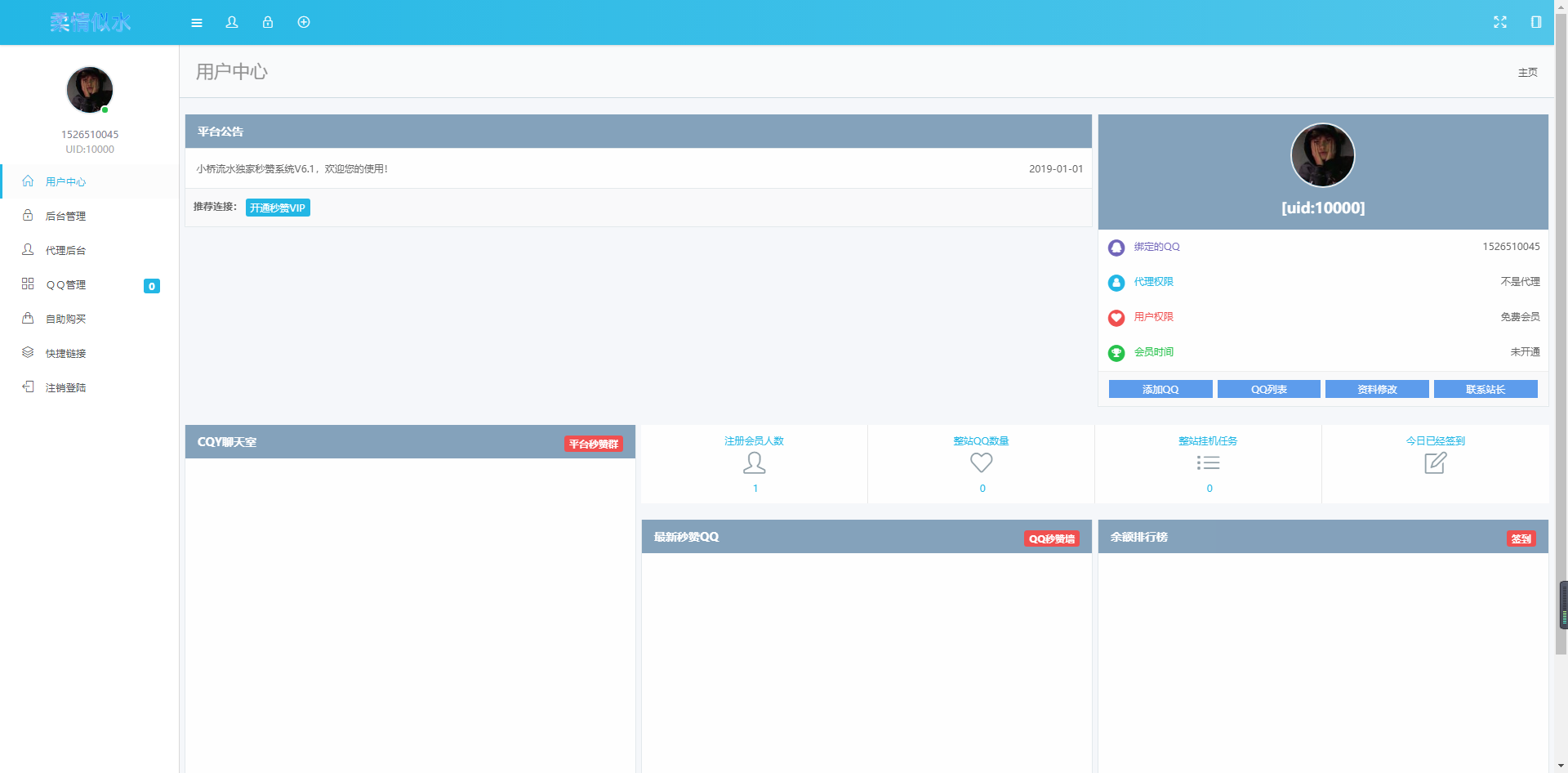Click the page vertical scrollbar
The height and width of the screenshot is (773, 1568).
[1561, 327]
